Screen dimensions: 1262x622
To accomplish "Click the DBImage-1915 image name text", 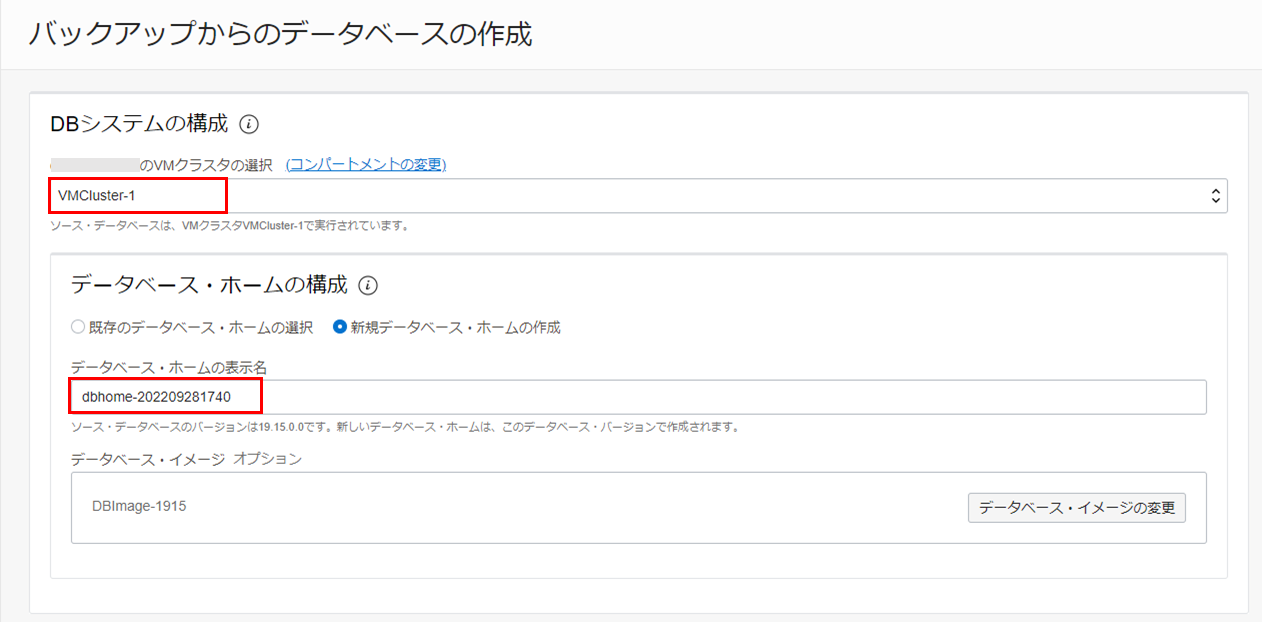I will tap(138, 506).
